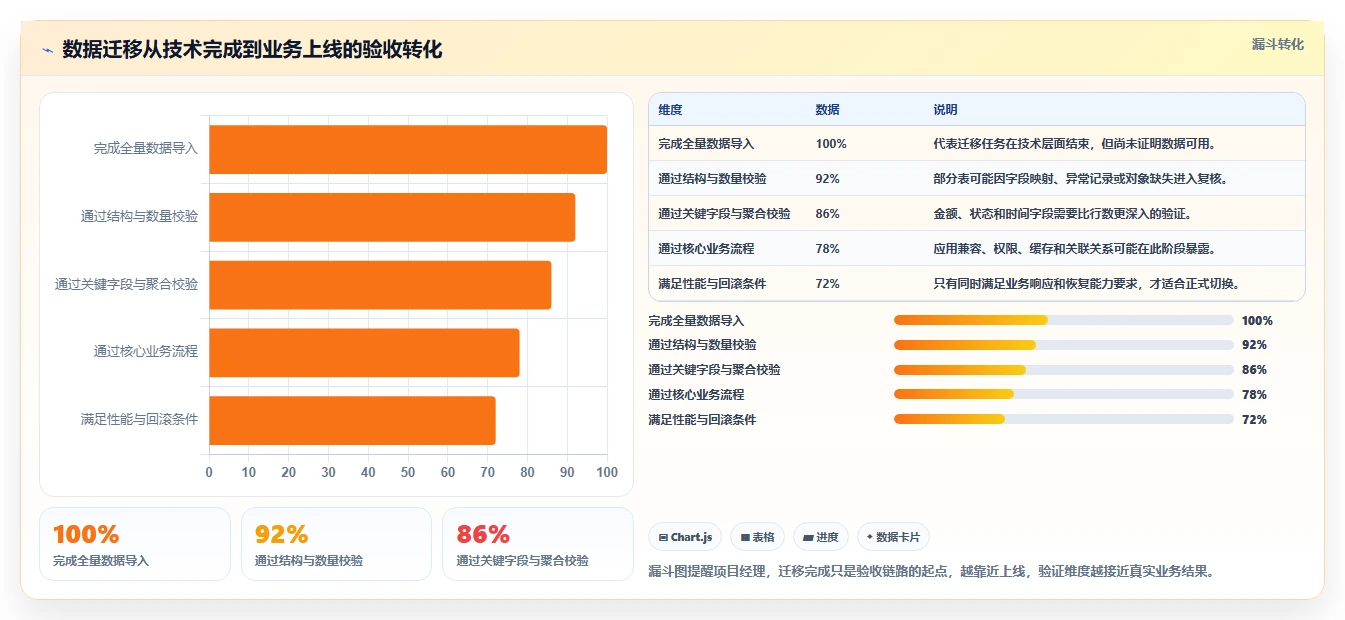Select the 数据卡片 chip
This screenshot has width=1345, height=620.
(893, 537)
